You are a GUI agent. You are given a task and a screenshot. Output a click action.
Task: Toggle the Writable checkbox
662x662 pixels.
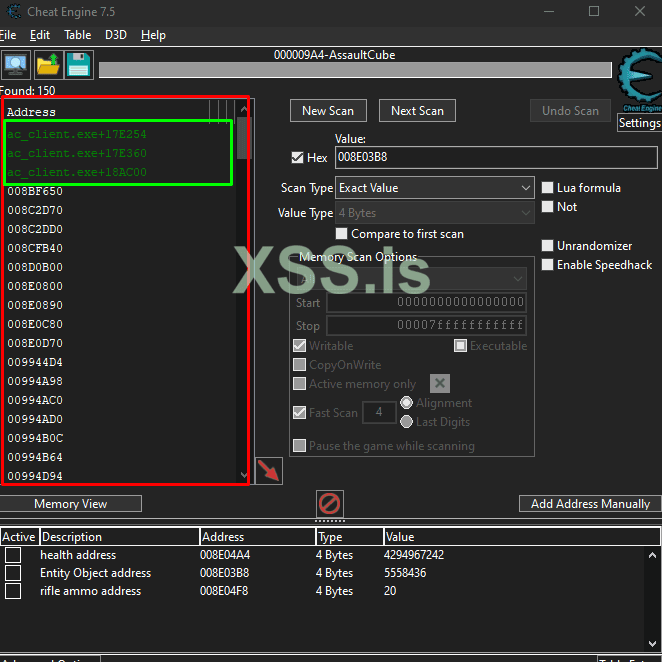click(299, 346)
